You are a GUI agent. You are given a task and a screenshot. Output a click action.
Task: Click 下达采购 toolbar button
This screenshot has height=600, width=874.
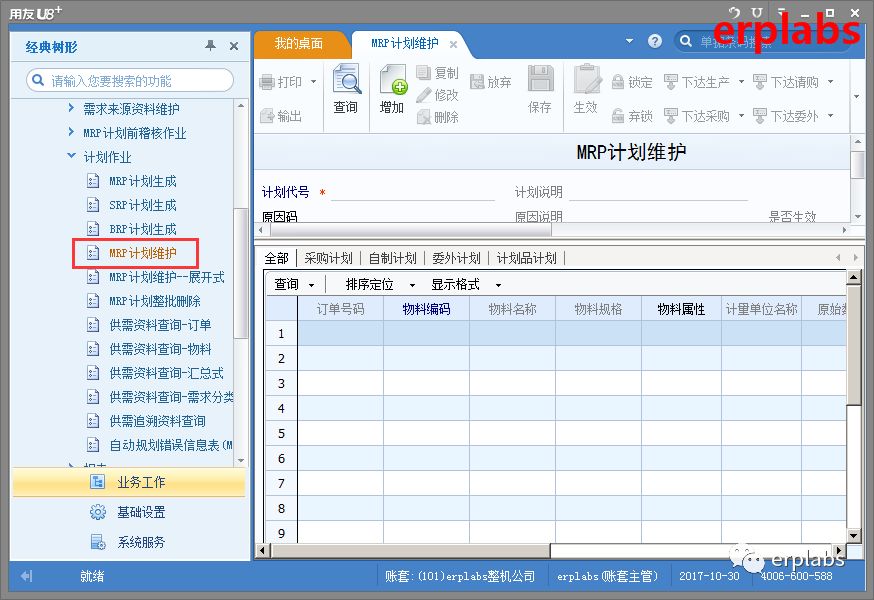tap(697, 116)
